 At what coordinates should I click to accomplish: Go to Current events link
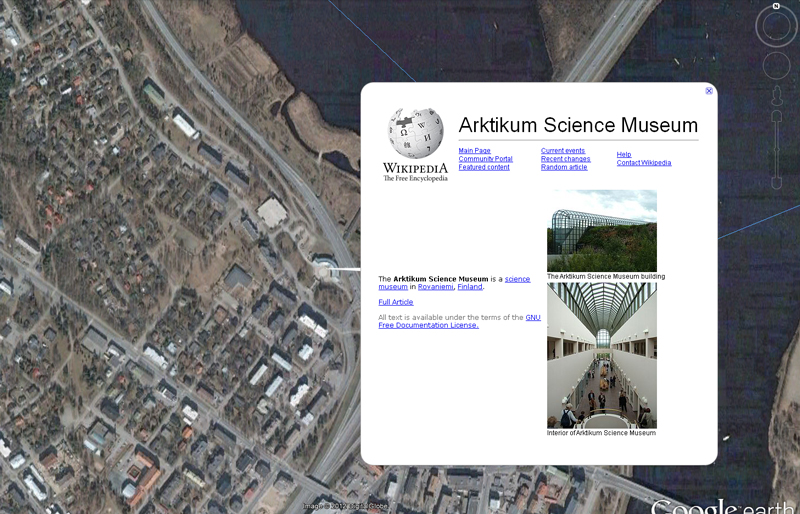coord(562,151)
